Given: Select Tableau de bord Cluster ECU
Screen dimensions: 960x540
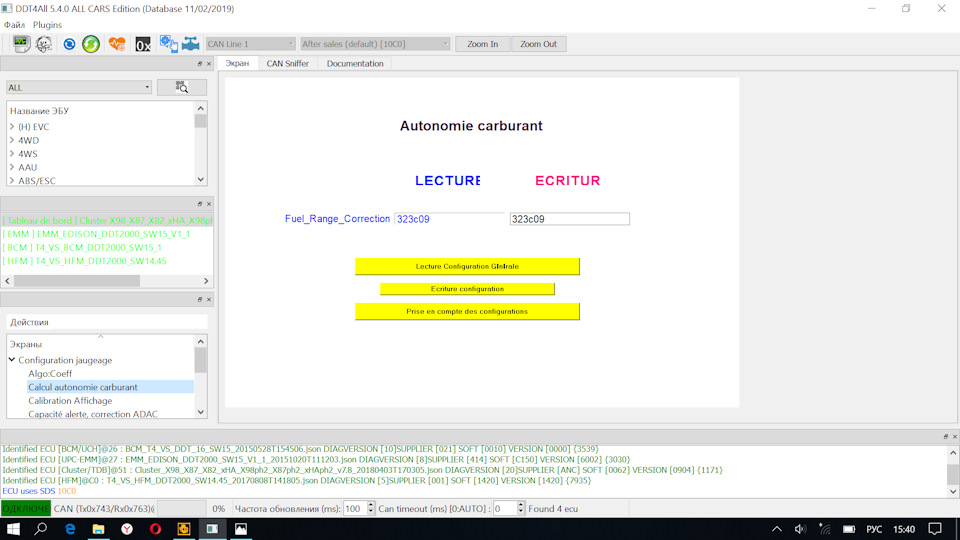Looking at the screenshot, I should click(107, 220).
